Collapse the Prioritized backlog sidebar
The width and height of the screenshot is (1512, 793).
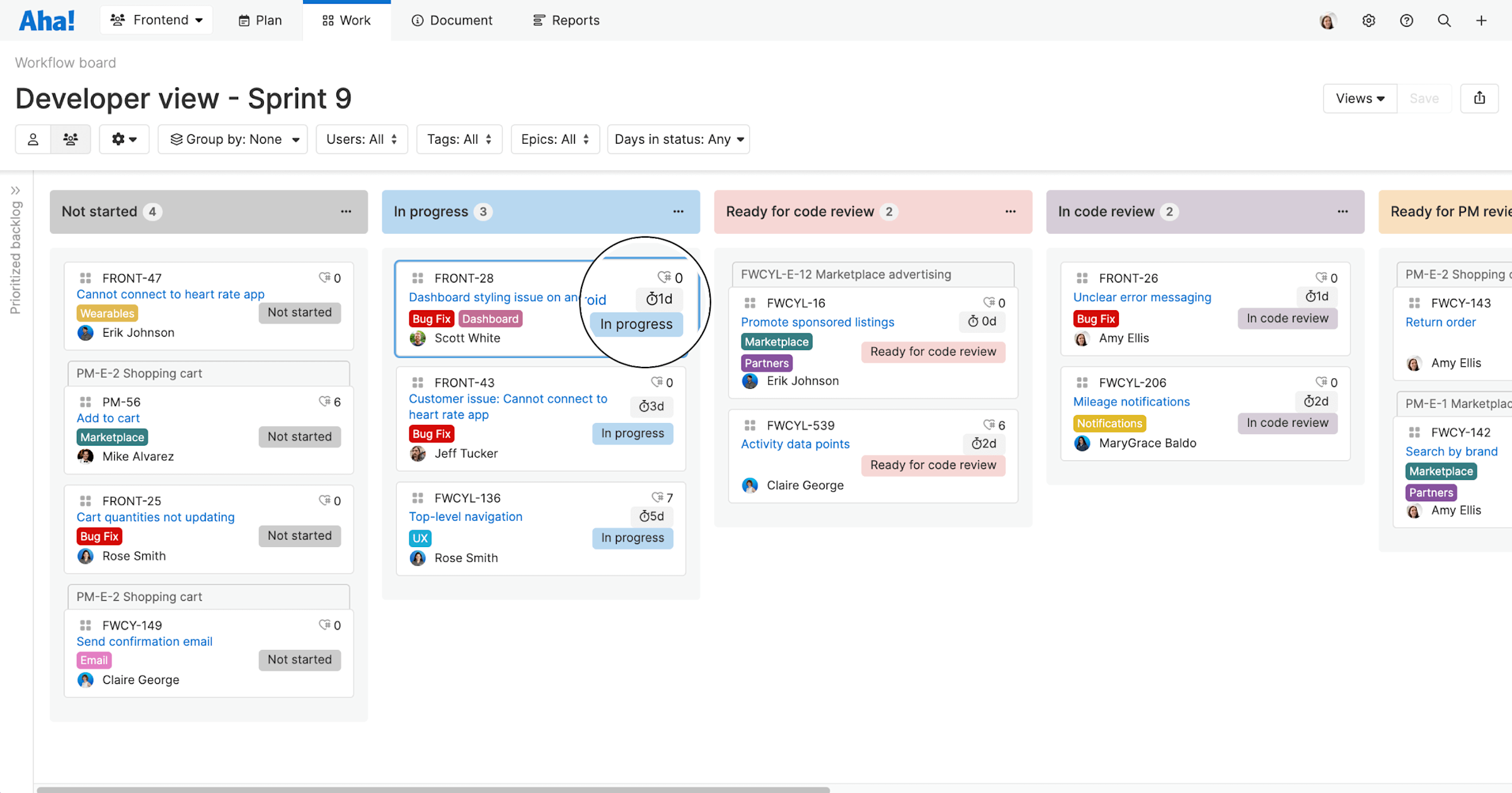(x=15, y=189)
